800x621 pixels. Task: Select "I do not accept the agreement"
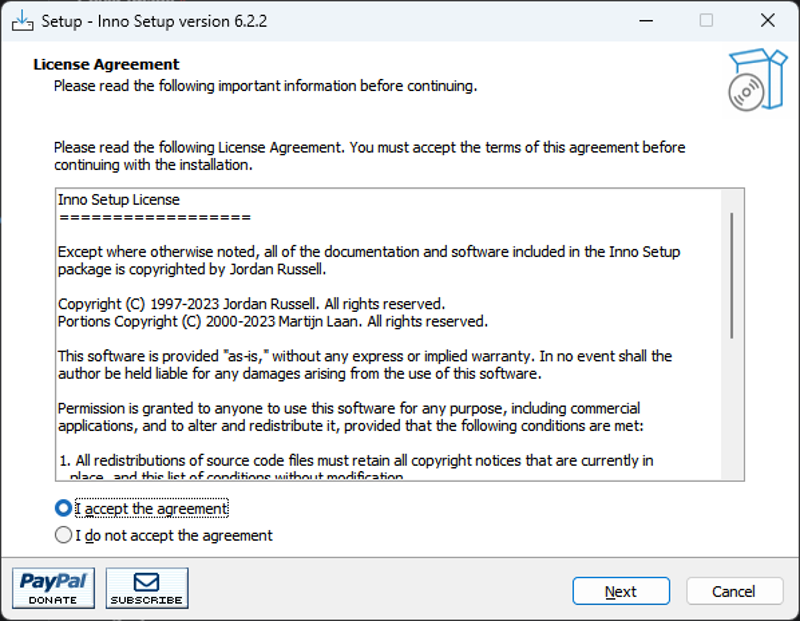point(63,535)
